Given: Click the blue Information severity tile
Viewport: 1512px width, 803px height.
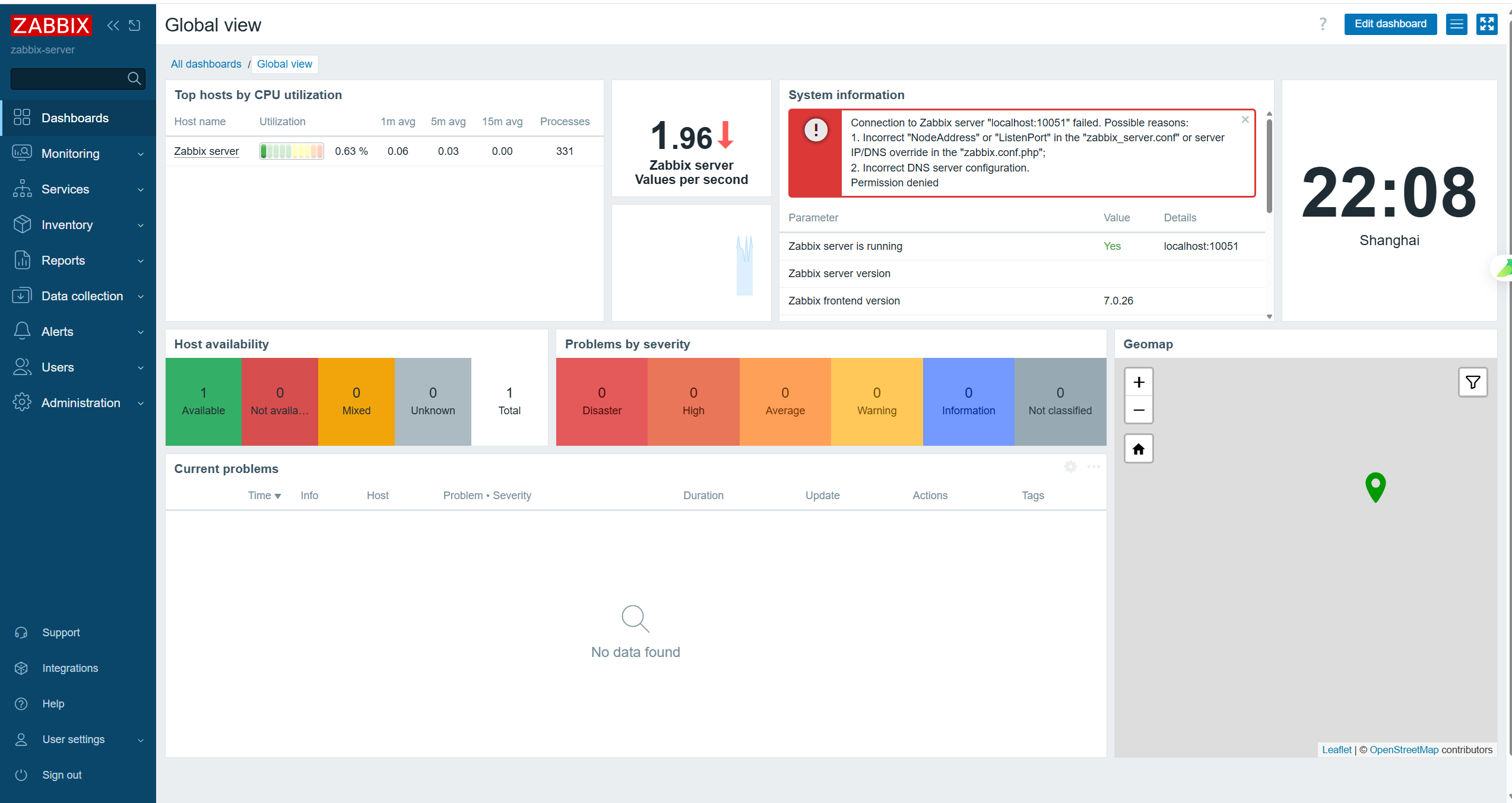Looking at the screenshot, I should [x=969, y=402].
